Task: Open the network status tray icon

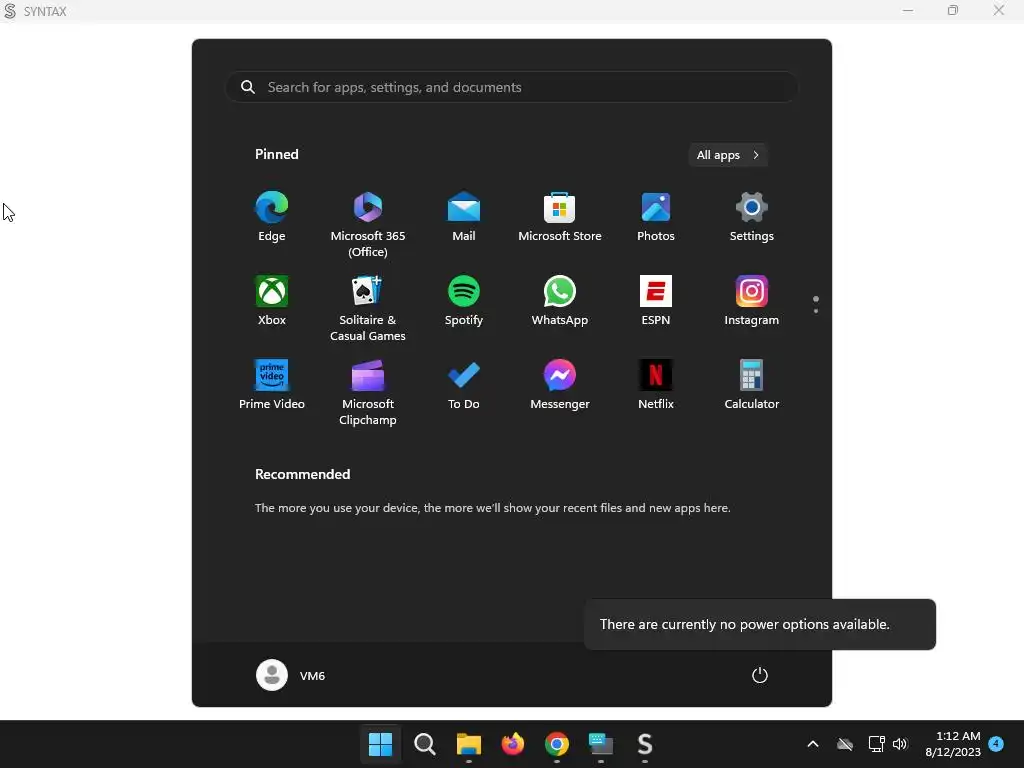Action: (x=876, y=744)
